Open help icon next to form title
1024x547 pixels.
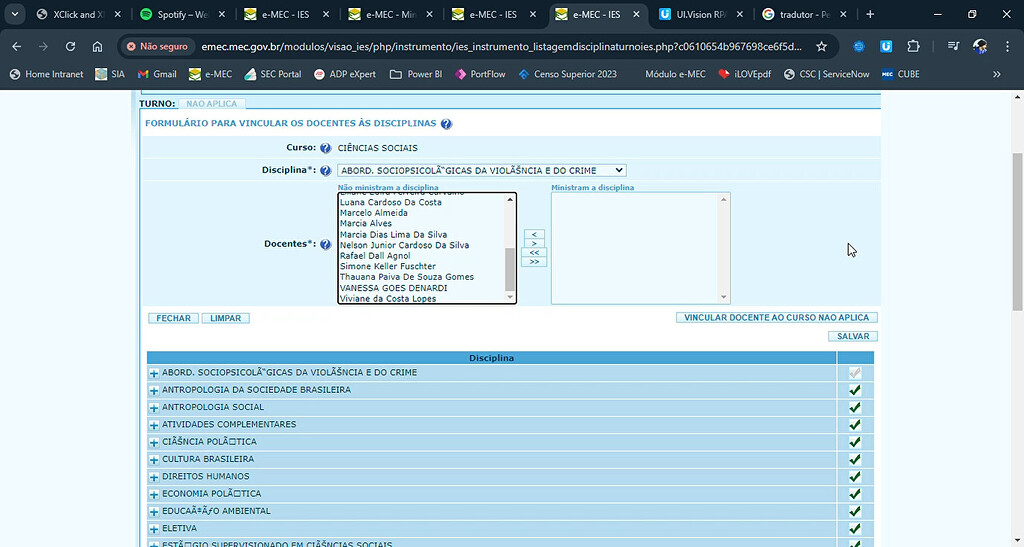(446, 123)
